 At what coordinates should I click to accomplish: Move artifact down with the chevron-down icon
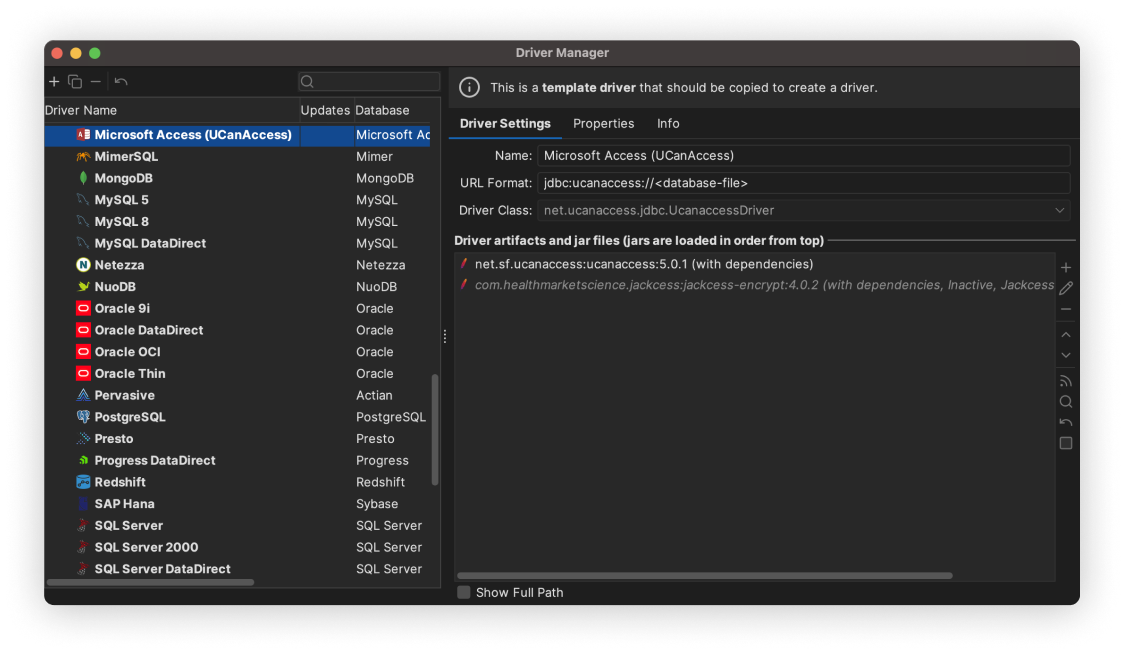click(x=1066, y=355)
